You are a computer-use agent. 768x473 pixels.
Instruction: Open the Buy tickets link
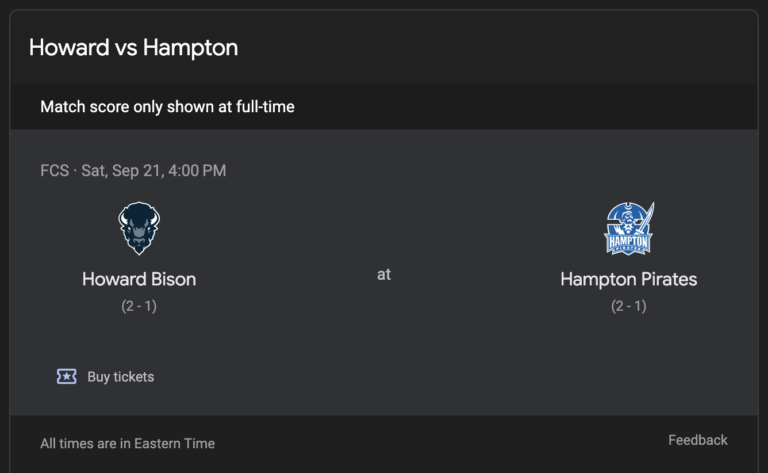120,377
